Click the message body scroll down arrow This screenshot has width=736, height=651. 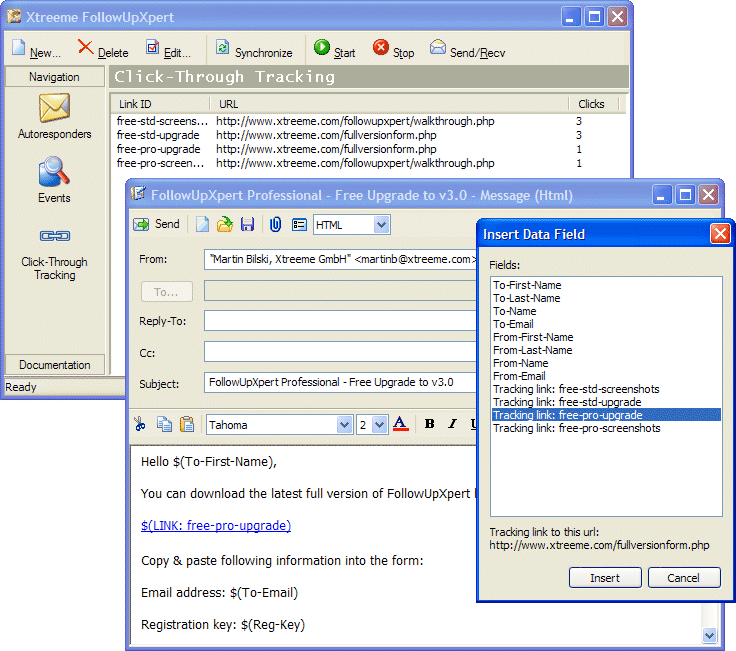(x=709, y=636)
